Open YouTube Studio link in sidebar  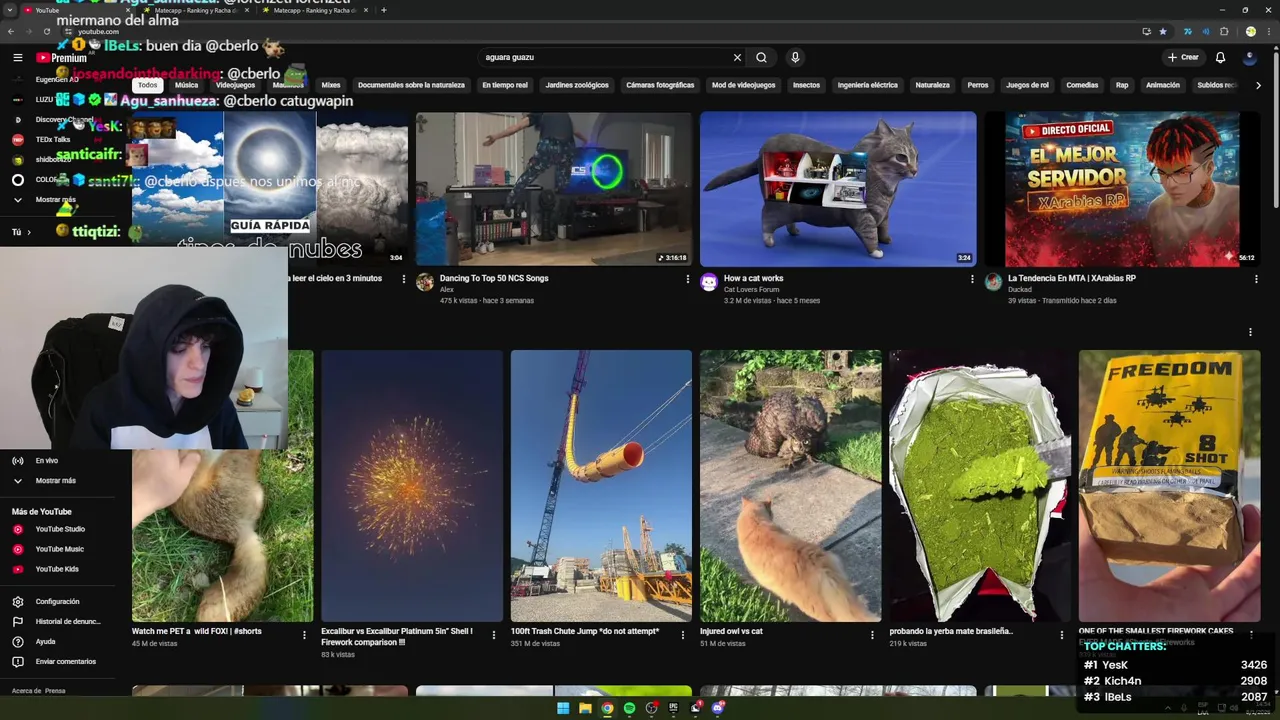click(x=60, y=529)
